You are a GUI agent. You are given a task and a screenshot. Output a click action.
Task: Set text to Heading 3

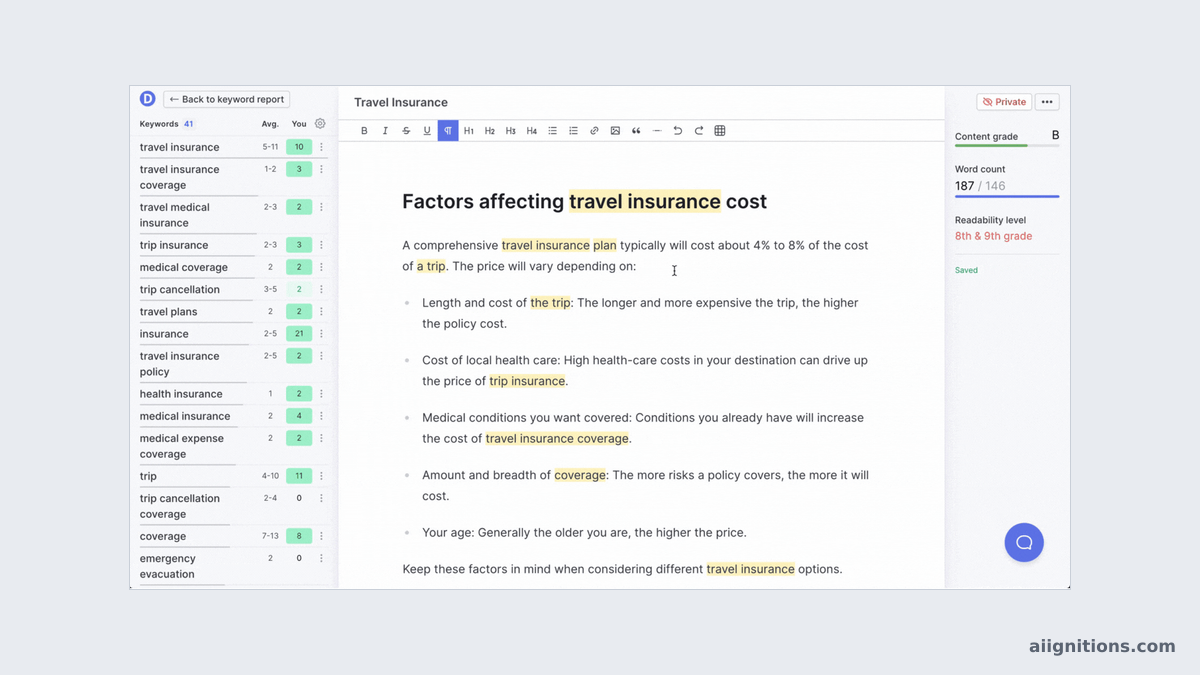click(x=511, y=131)
